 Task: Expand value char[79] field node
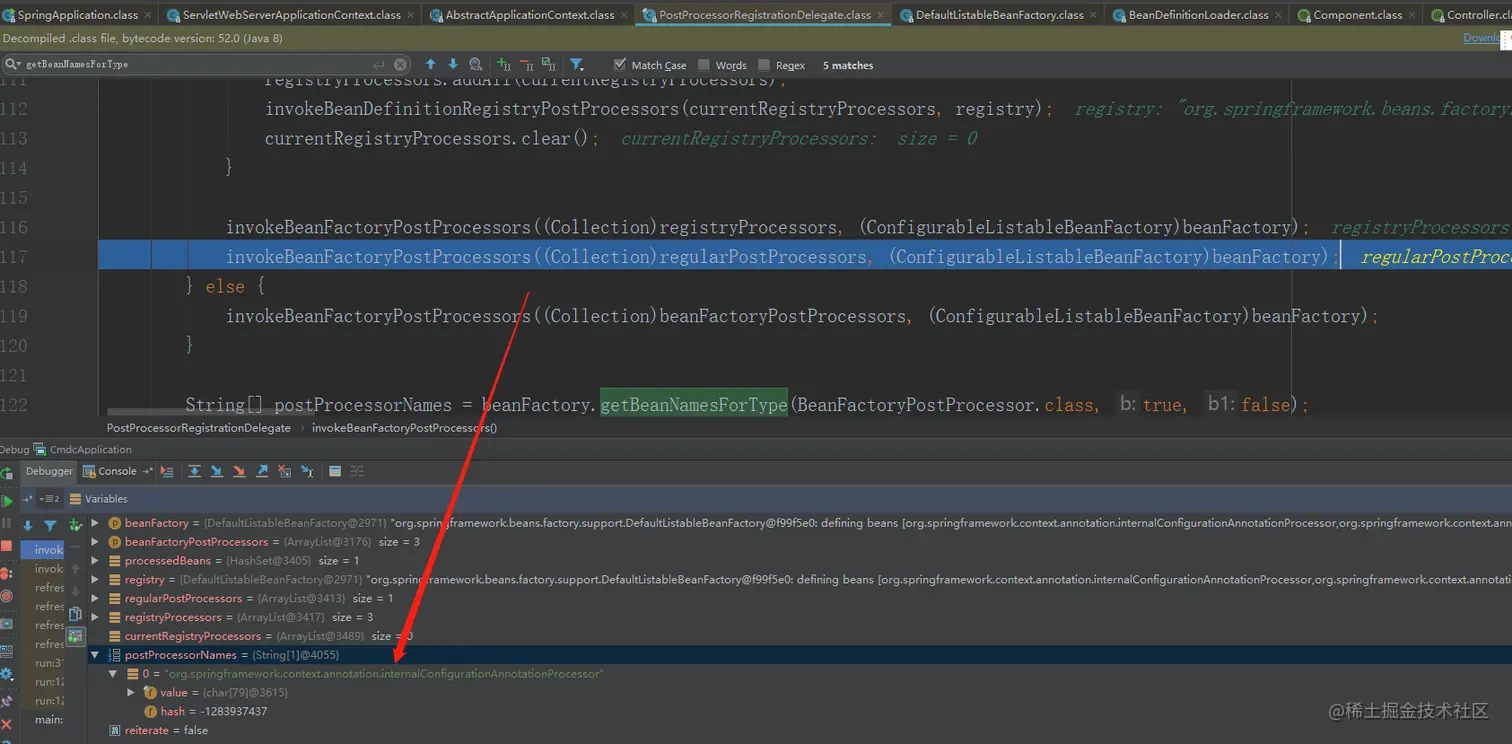click(131, 692)
